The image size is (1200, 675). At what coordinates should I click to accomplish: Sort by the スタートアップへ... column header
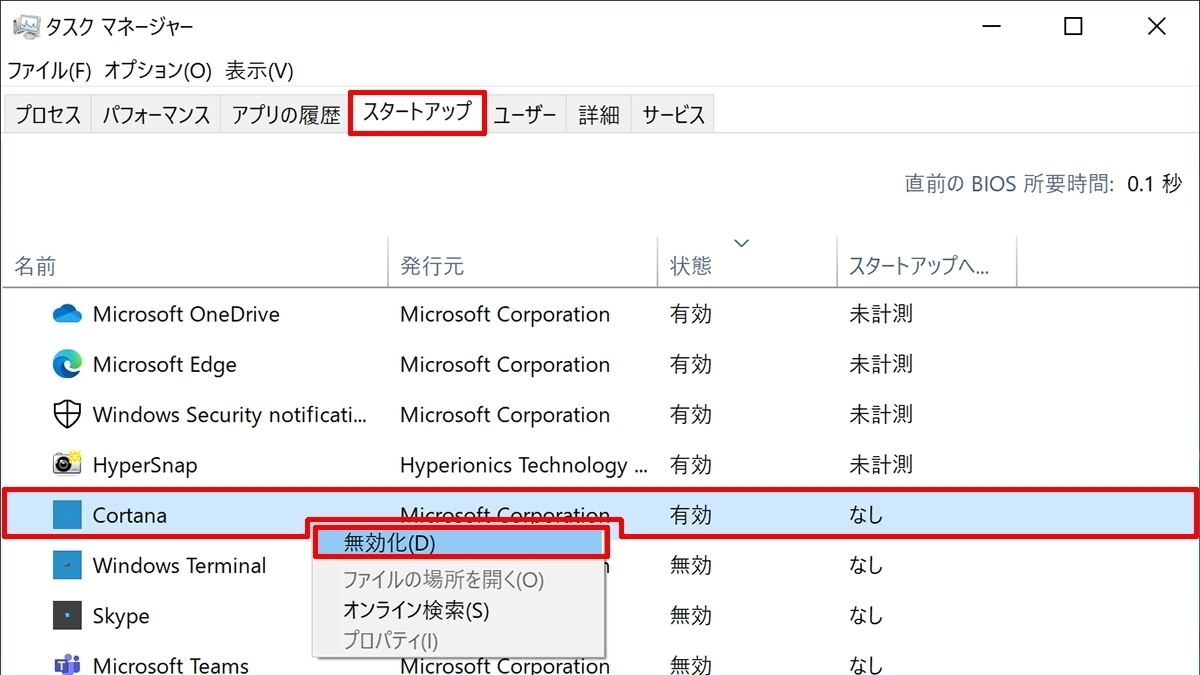point(926,266)
